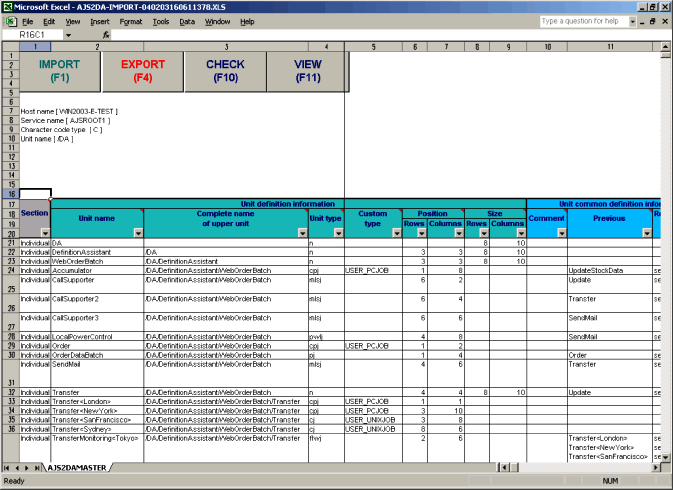This screenshot has height=490, width=673.
Task: Open the Name Box dropdown showing R16C1
Action: tap(68, 34)
